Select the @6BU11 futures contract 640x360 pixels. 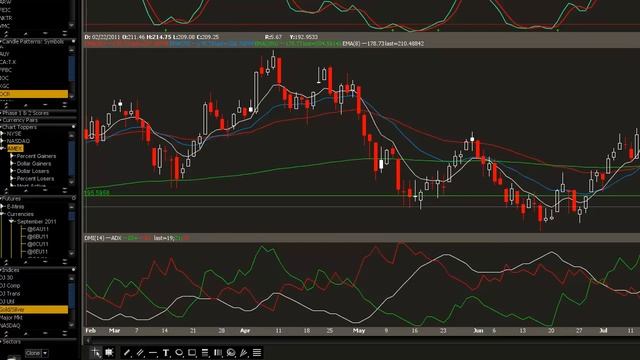pyautogui.click(x=38, y=237)
